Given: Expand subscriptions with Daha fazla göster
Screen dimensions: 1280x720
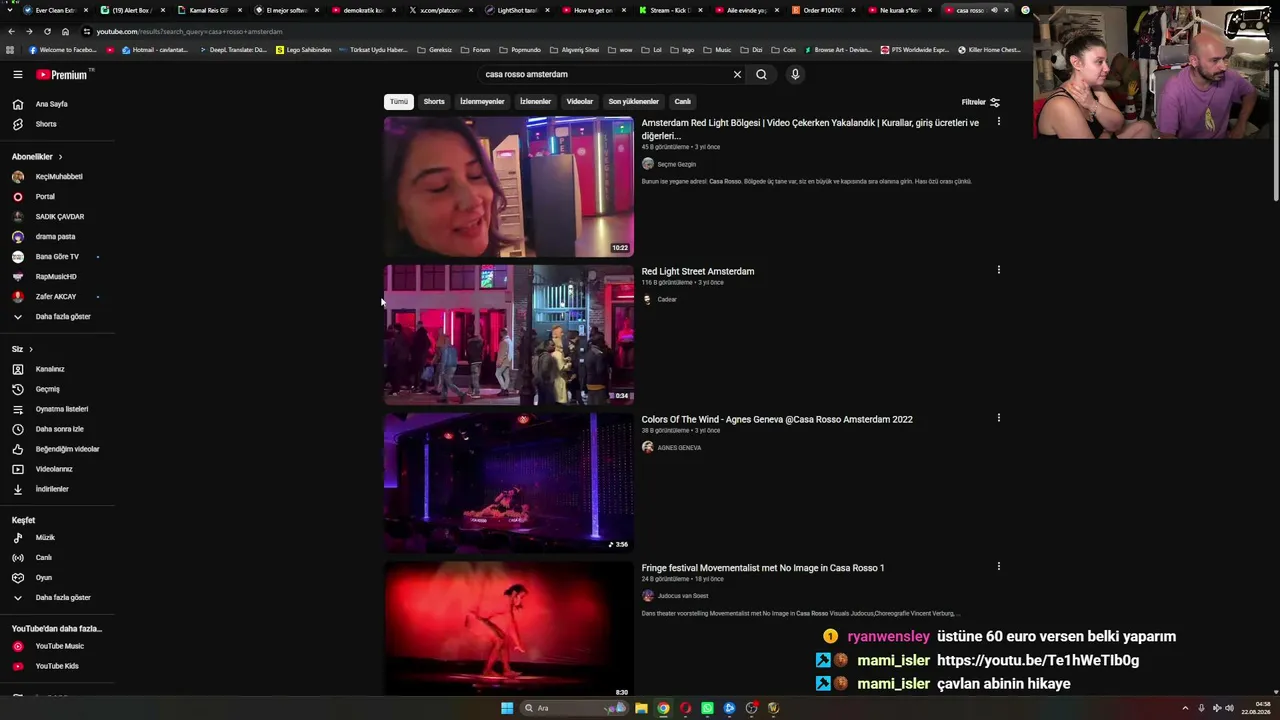Looking at the screenshot, I should click(63, 317).
